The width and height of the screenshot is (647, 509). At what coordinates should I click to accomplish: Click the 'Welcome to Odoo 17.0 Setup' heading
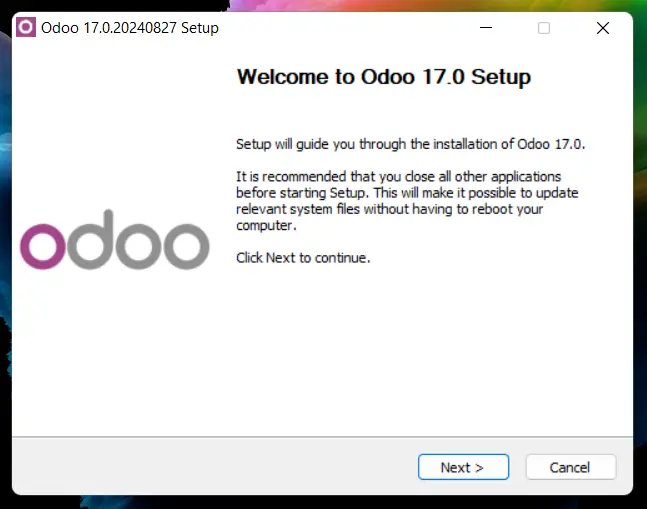tap(383, 77)
